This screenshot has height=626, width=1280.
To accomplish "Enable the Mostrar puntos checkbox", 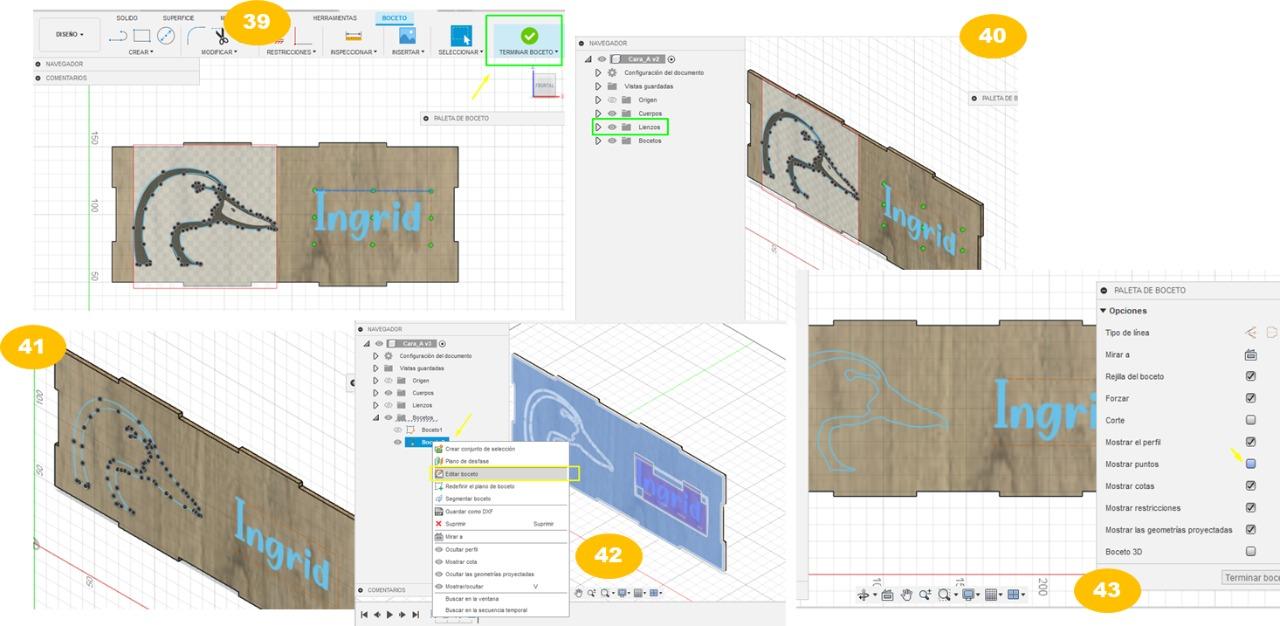I will pos(1250,463).
